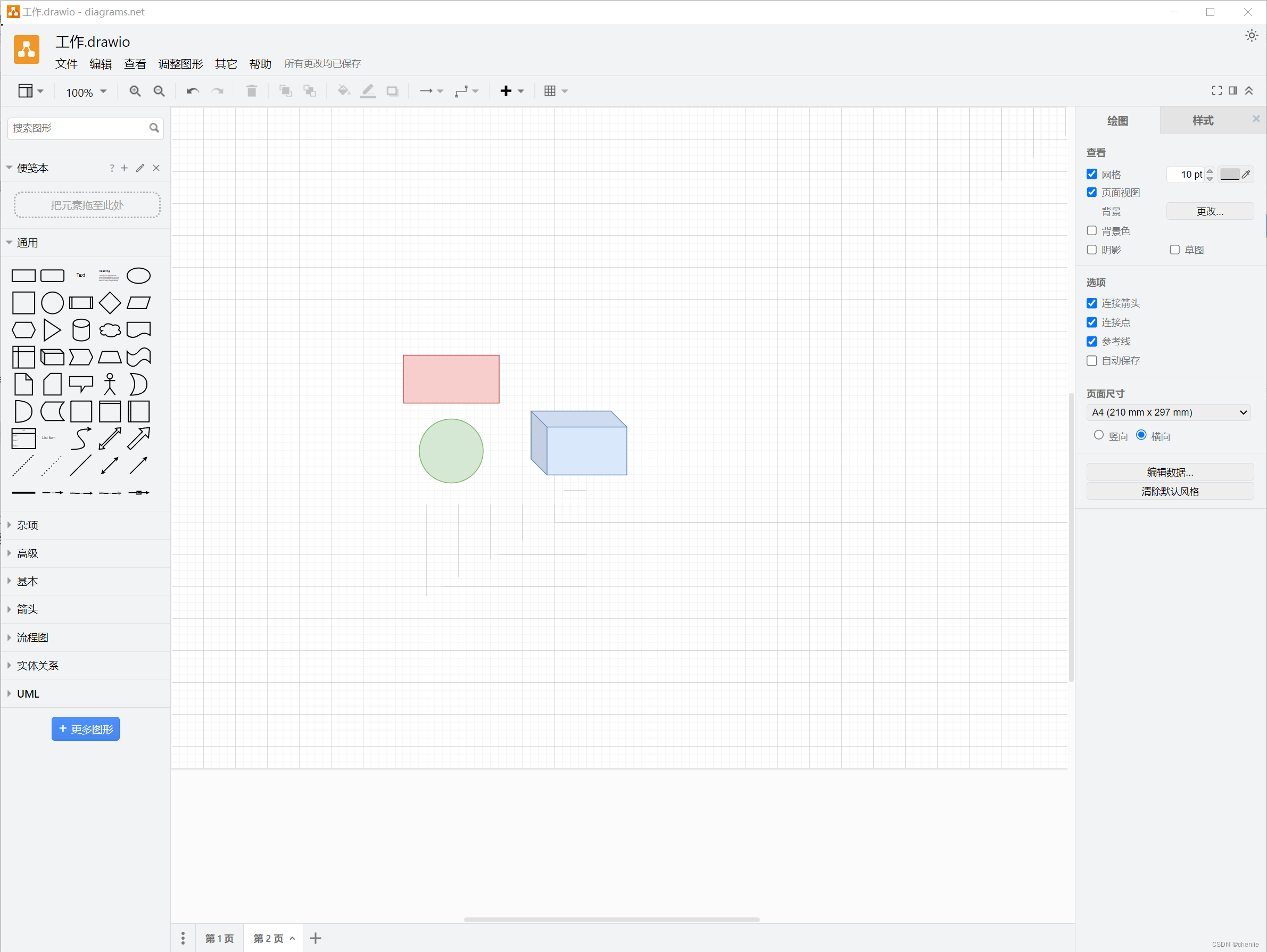The height and width of the screenshot is (952, 1267).
Task: Select the cloud shape in General palette
Action: click(110, 330)
